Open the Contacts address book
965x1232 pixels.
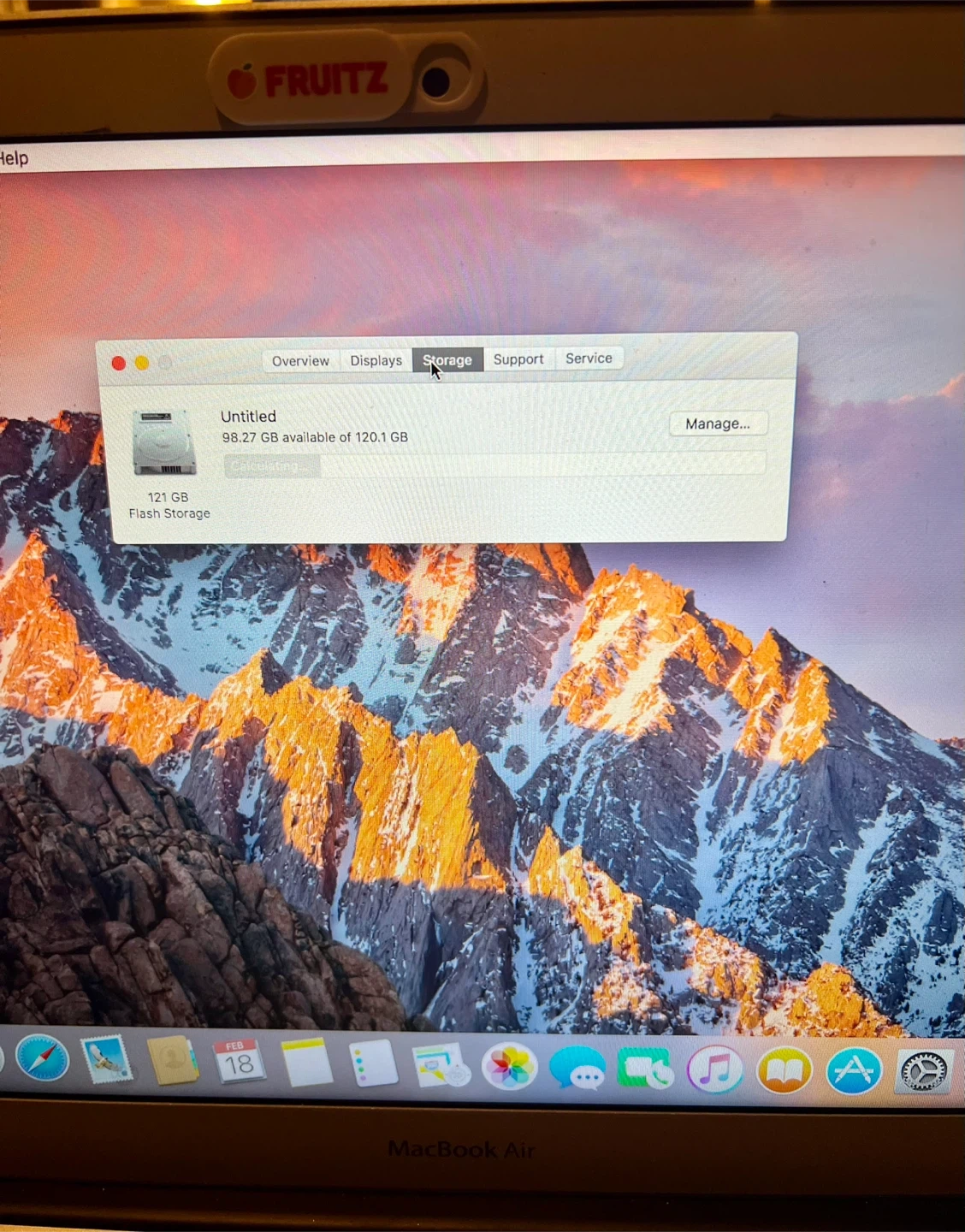coord(173,1062)
